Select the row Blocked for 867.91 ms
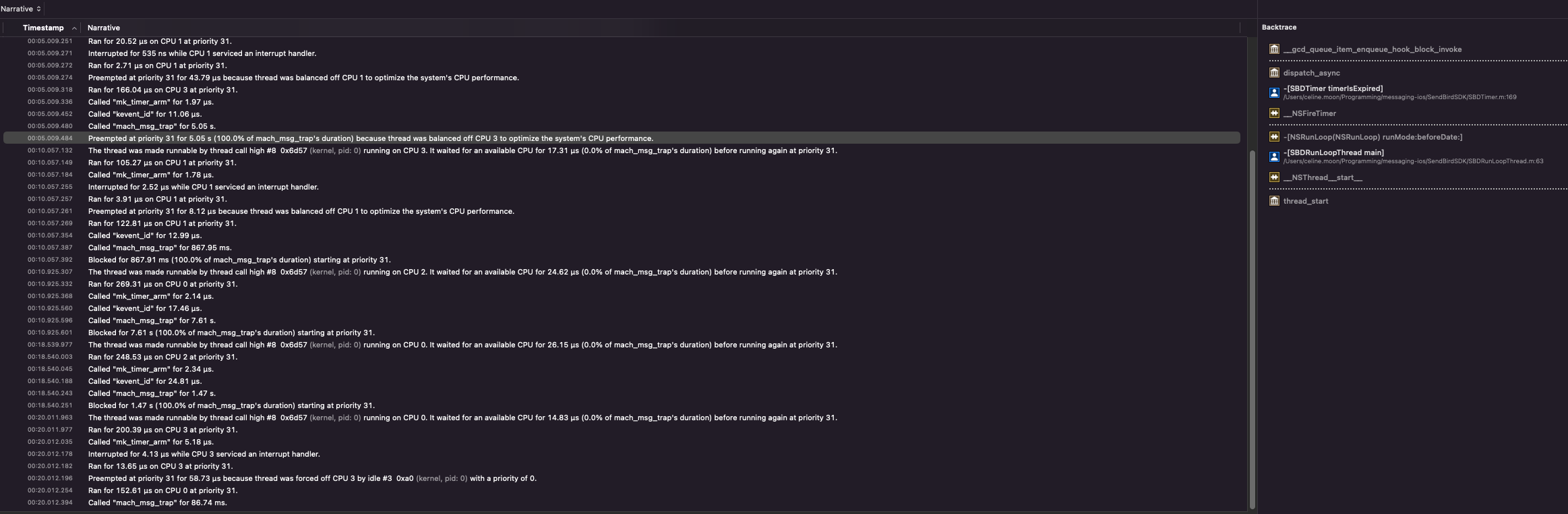 239,260
